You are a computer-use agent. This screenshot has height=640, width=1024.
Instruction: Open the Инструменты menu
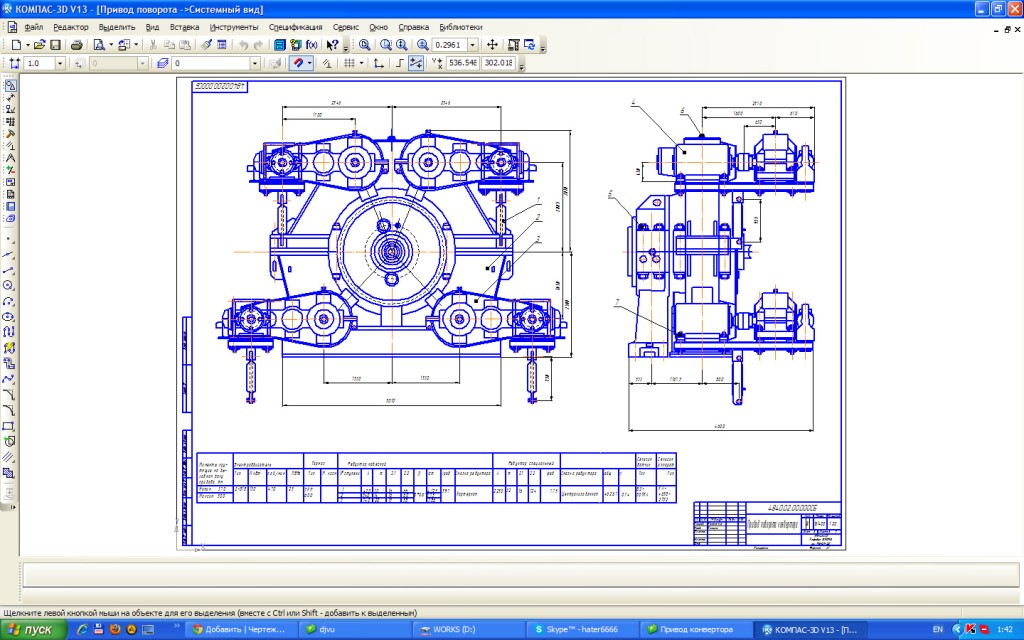coord(234,27)
